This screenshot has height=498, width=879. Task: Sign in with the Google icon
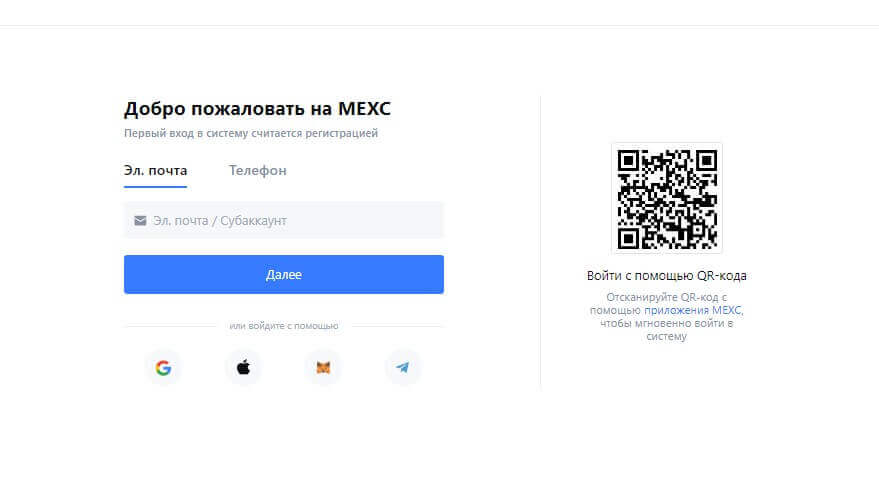pyautogui.click(x=163, y=368)
